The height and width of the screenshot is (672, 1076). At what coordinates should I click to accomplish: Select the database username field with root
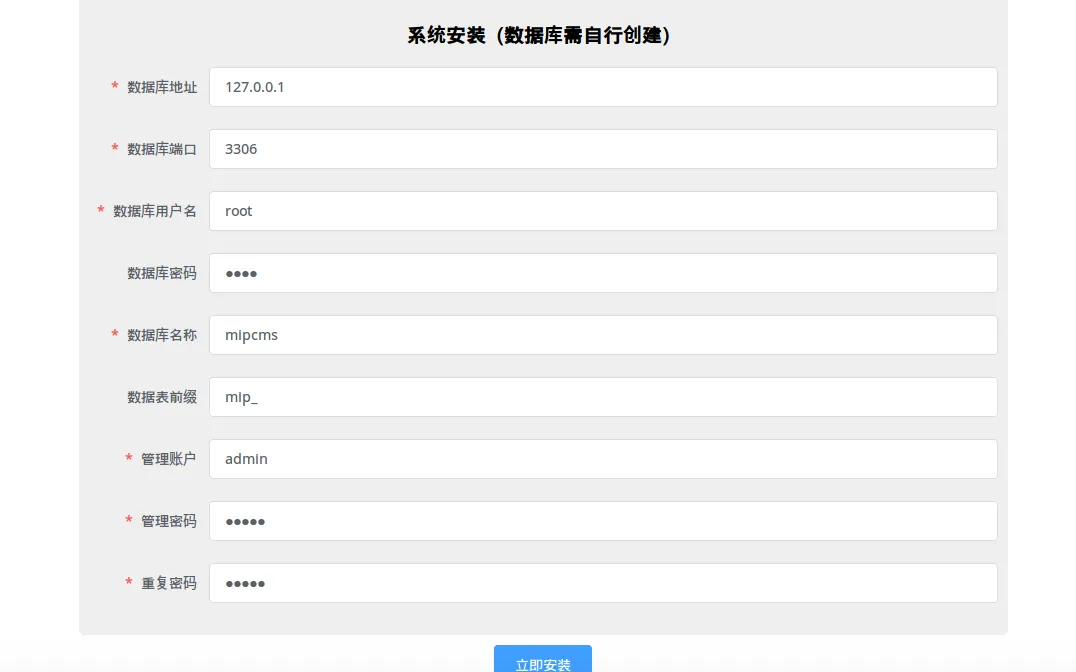click(602, 211)
